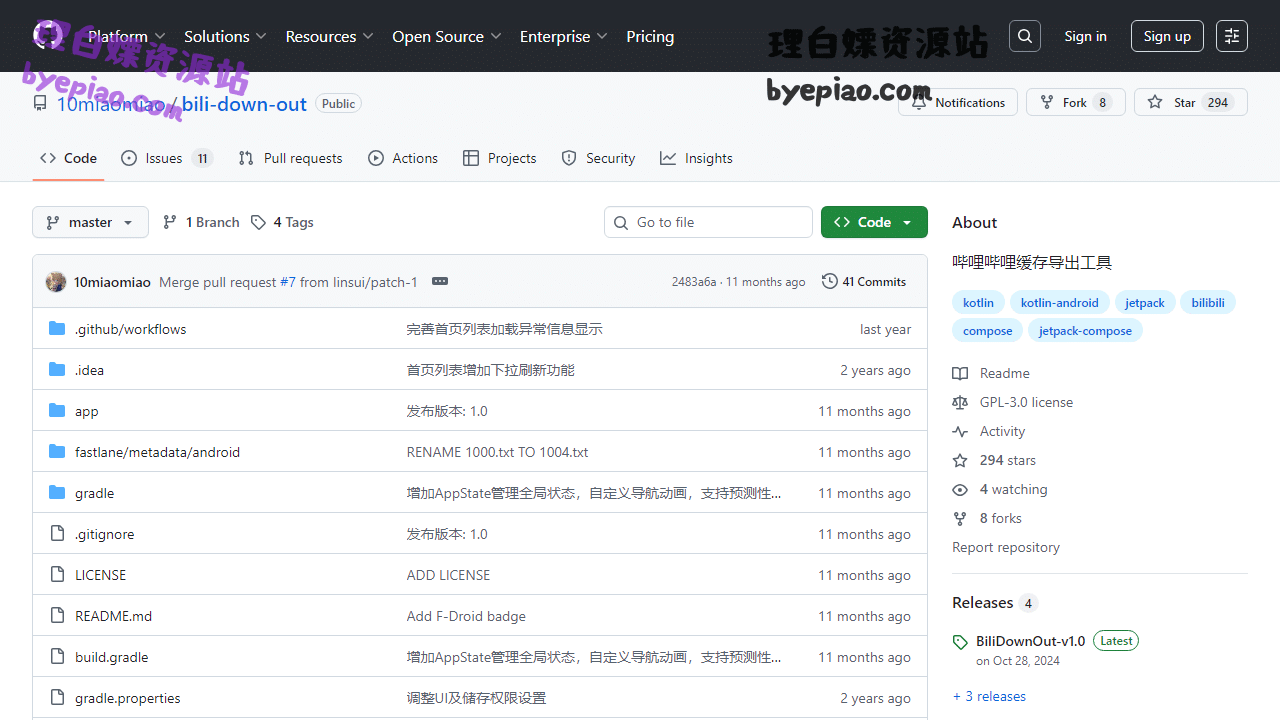
Task: Expand the green Code dropdown button
Action: [874, 222]
